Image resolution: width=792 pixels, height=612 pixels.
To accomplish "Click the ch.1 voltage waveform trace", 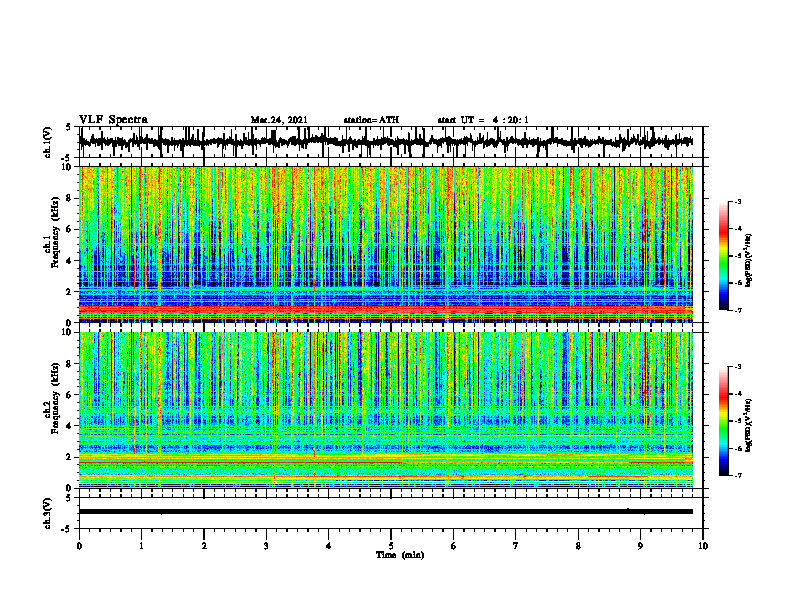I will [386, 142].
